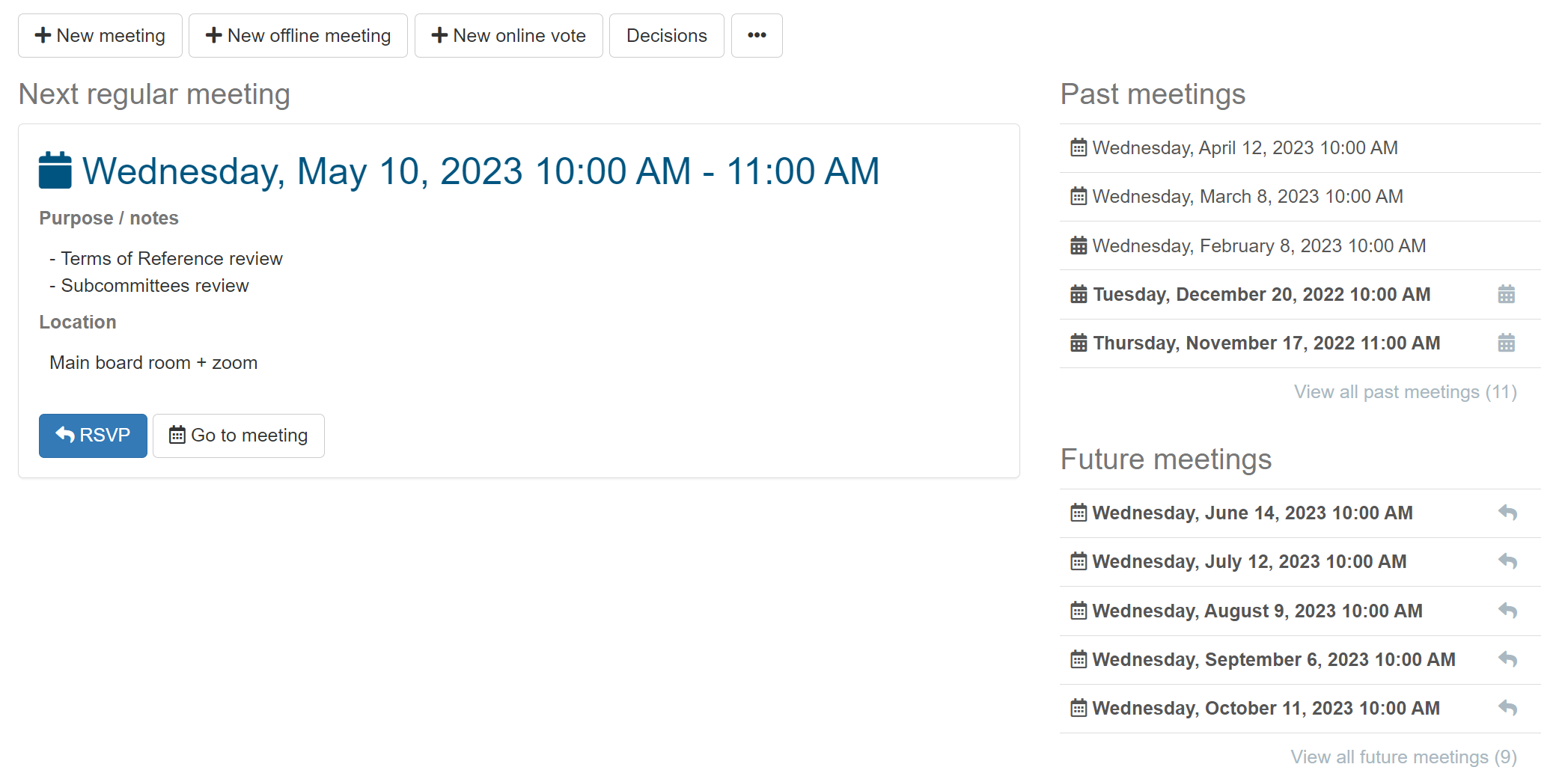The image size is (1568, 779).
Task: Open the Decisions page
Action: tap(666, 35)
